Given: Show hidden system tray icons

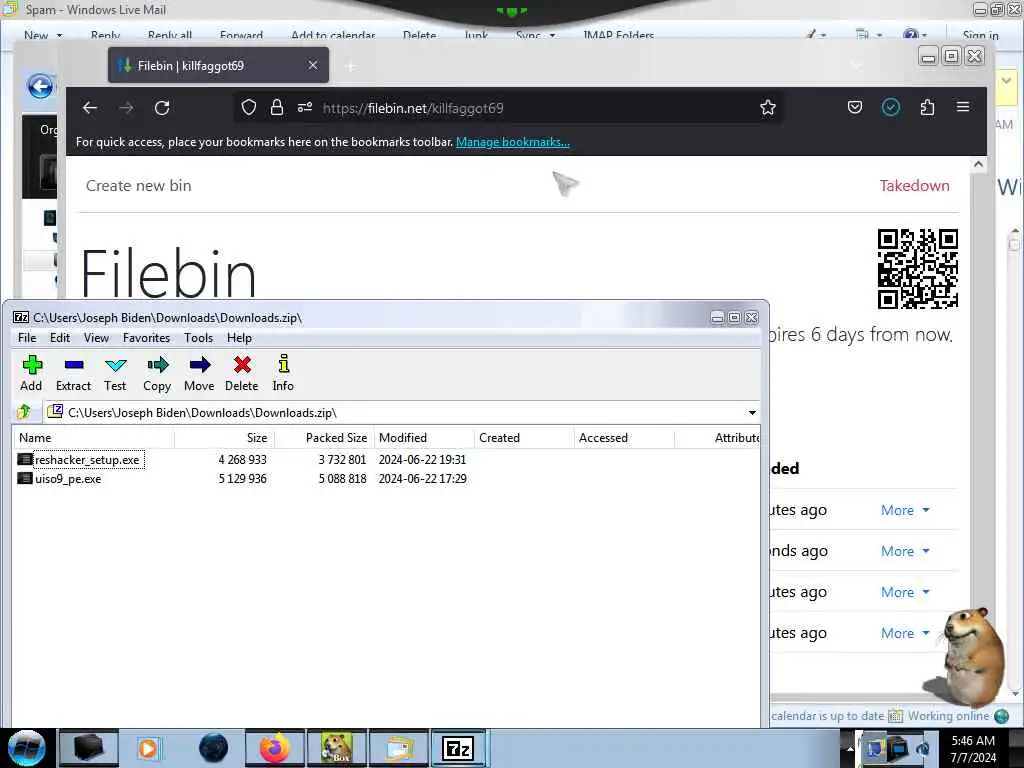Looking at the screenshot, I should coord(850,748).
